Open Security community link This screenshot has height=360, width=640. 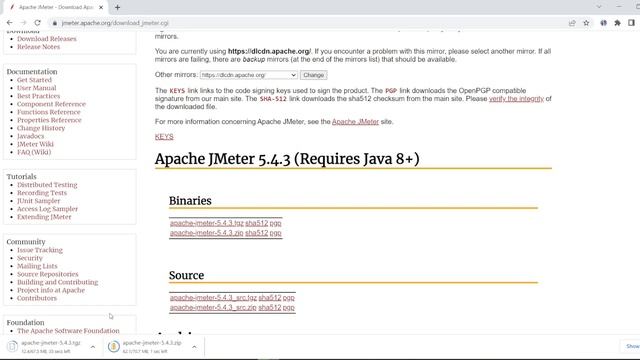pyautogui.click(x=30, y=258)
